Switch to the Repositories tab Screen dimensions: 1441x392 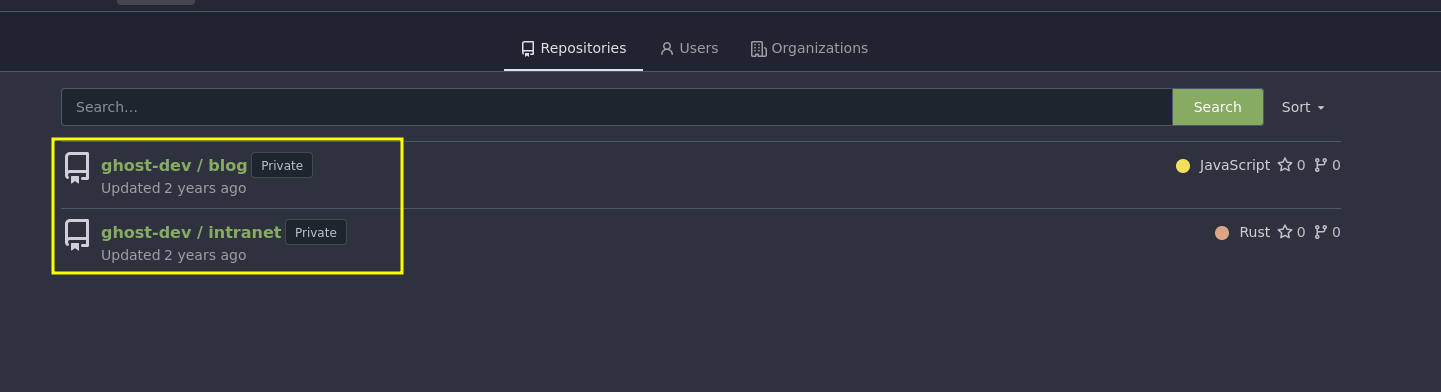(x=574, y=48)
